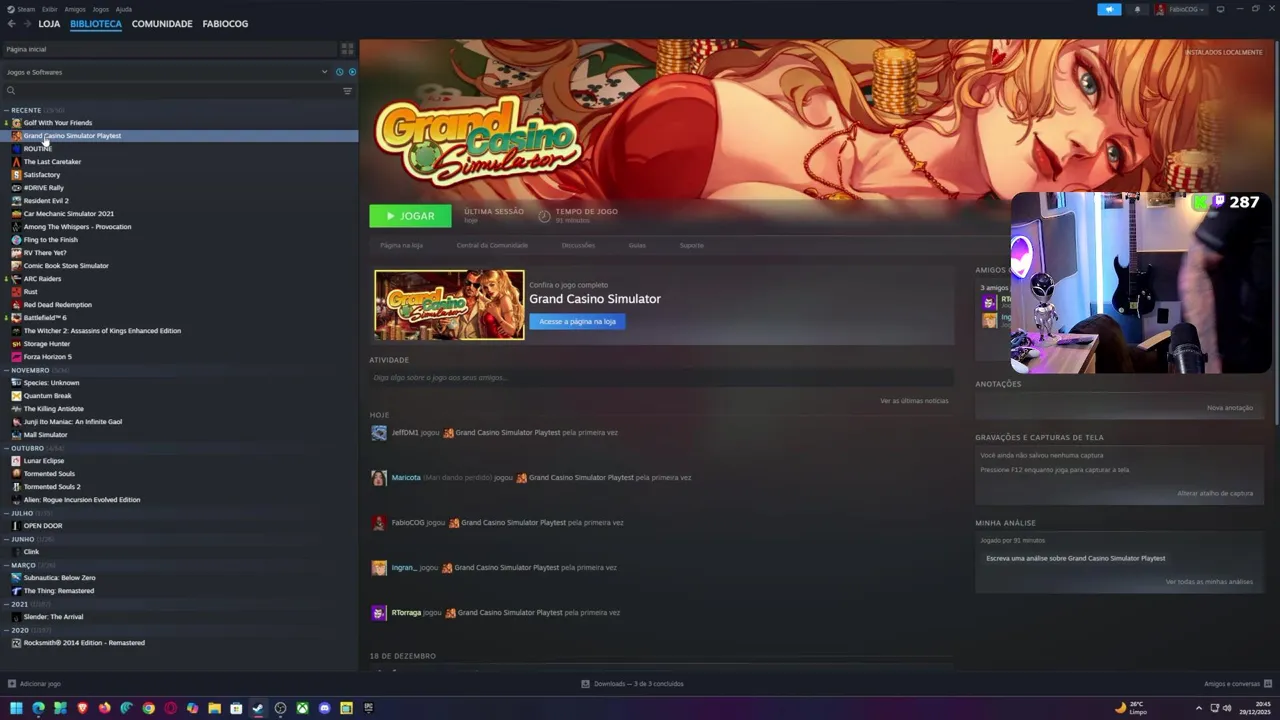Collapse the NOVEMBRO category
The image size is (1280, 720).
6,370
